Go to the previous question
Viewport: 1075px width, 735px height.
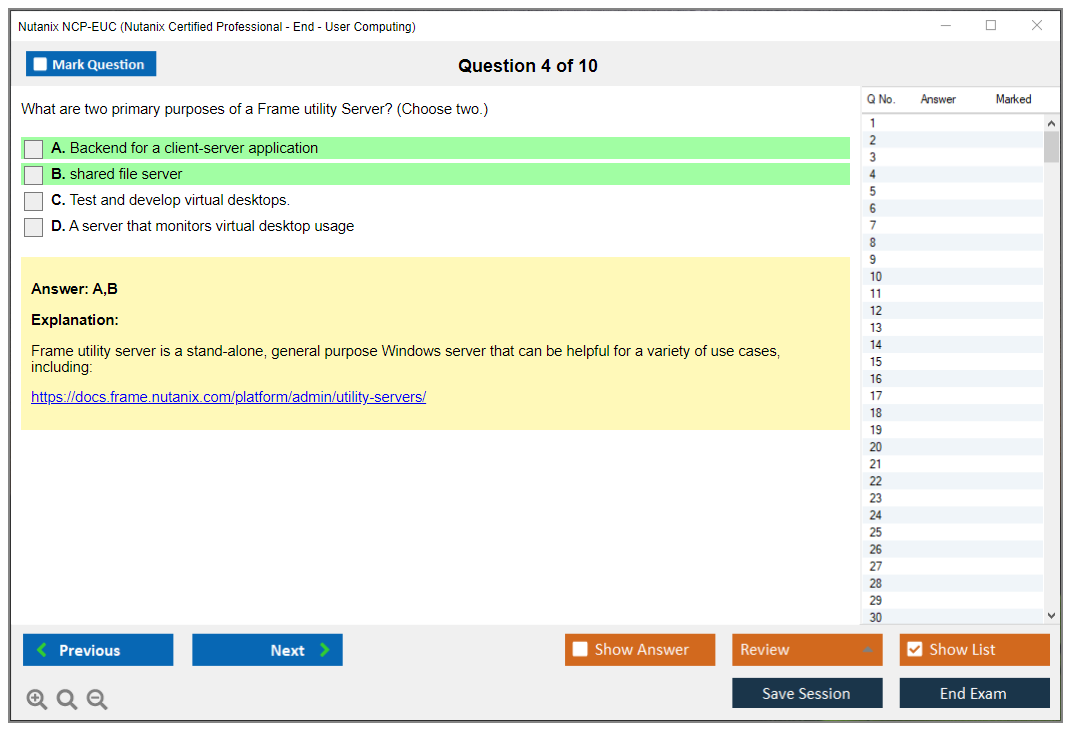tap(98, 650)
